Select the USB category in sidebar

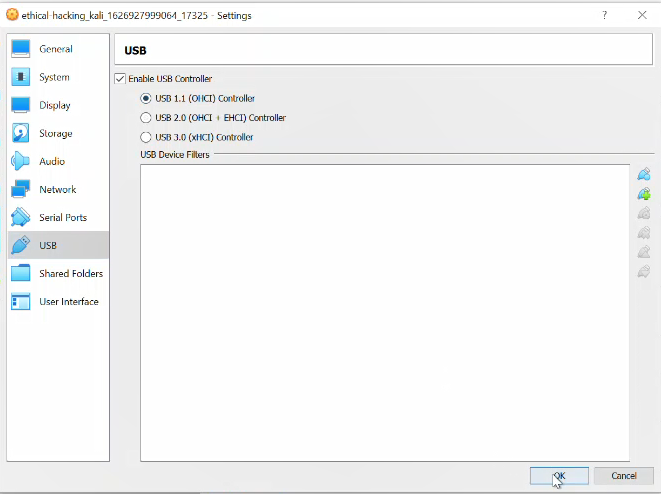click(x=58, y=245)
